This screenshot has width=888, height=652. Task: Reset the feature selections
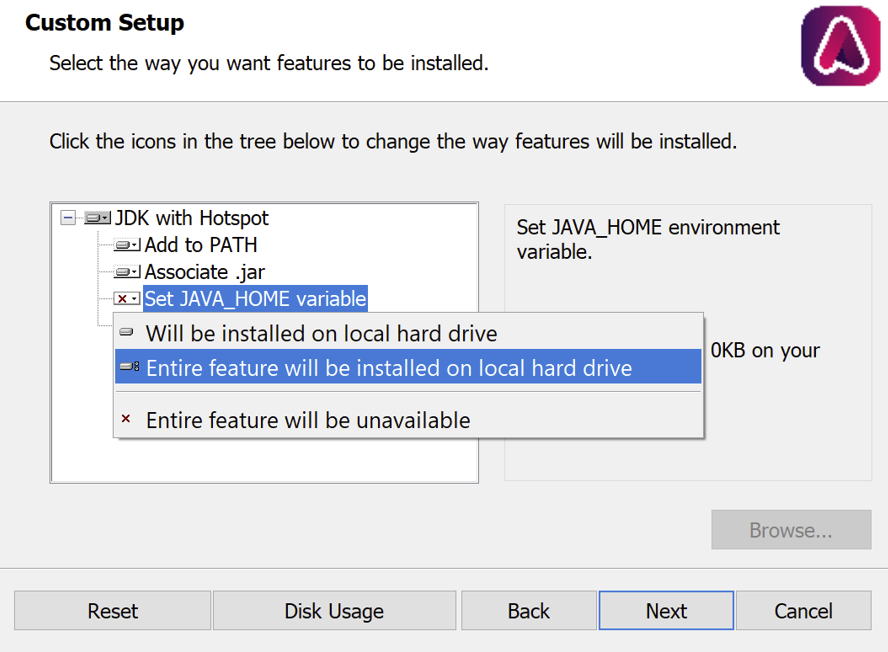[112, 611]
